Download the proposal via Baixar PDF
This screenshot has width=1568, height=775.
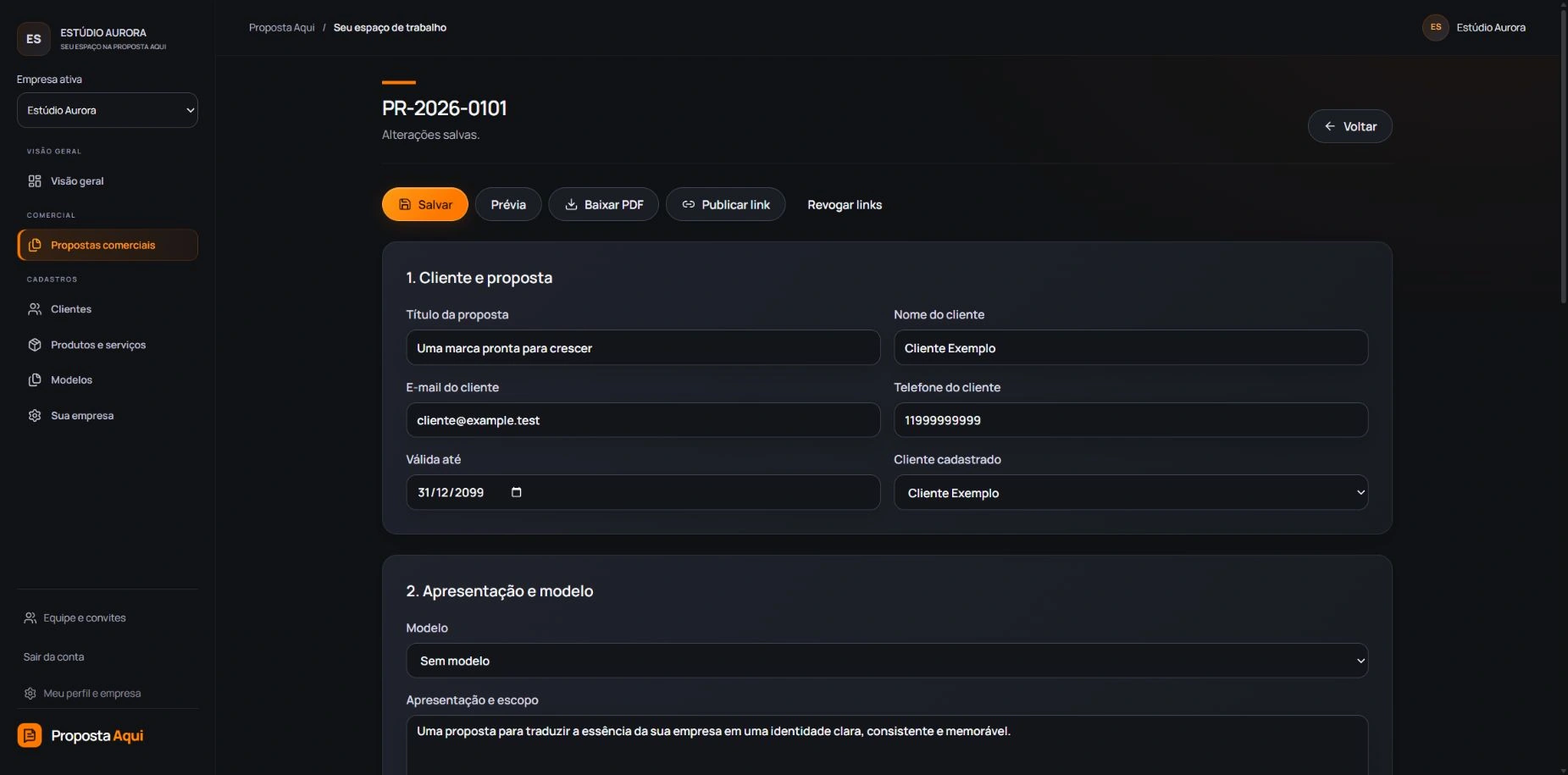(x=604, y=204)
